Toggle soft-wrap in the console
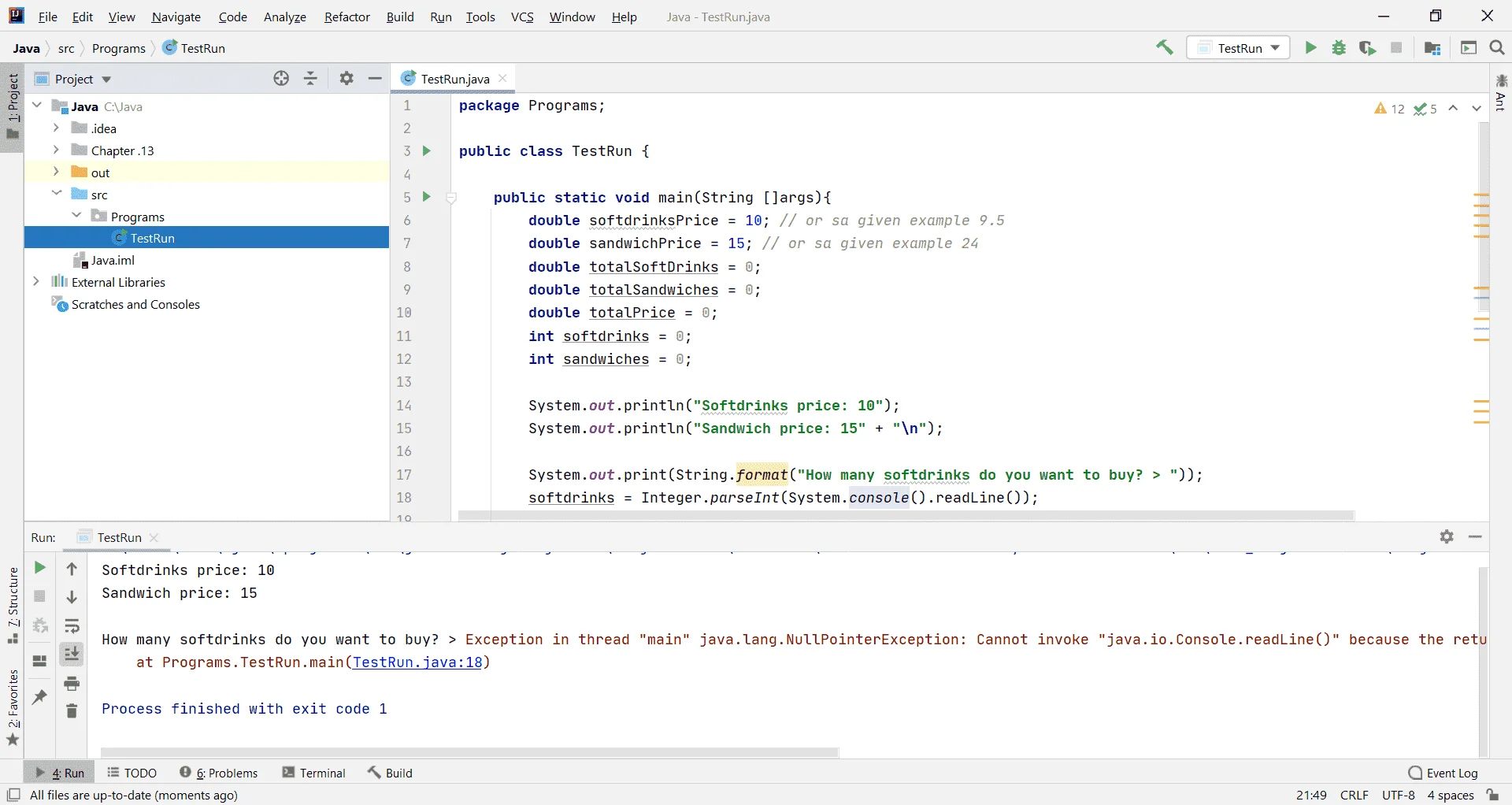 tap(72, 626)
